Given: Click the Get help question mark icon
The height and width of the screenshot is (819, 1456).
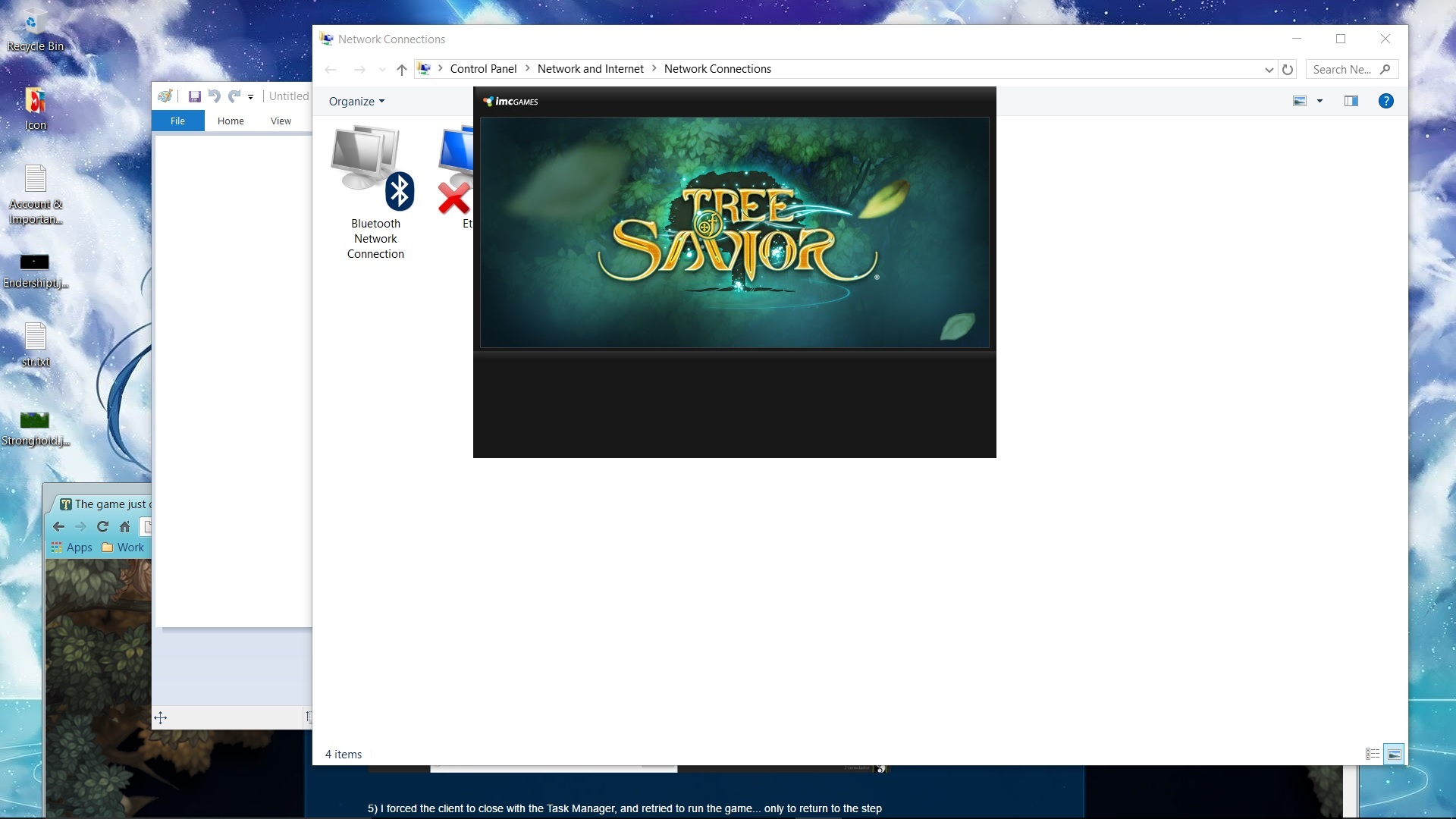Looking at the screenshot, I should click(x=1385, y=101).
